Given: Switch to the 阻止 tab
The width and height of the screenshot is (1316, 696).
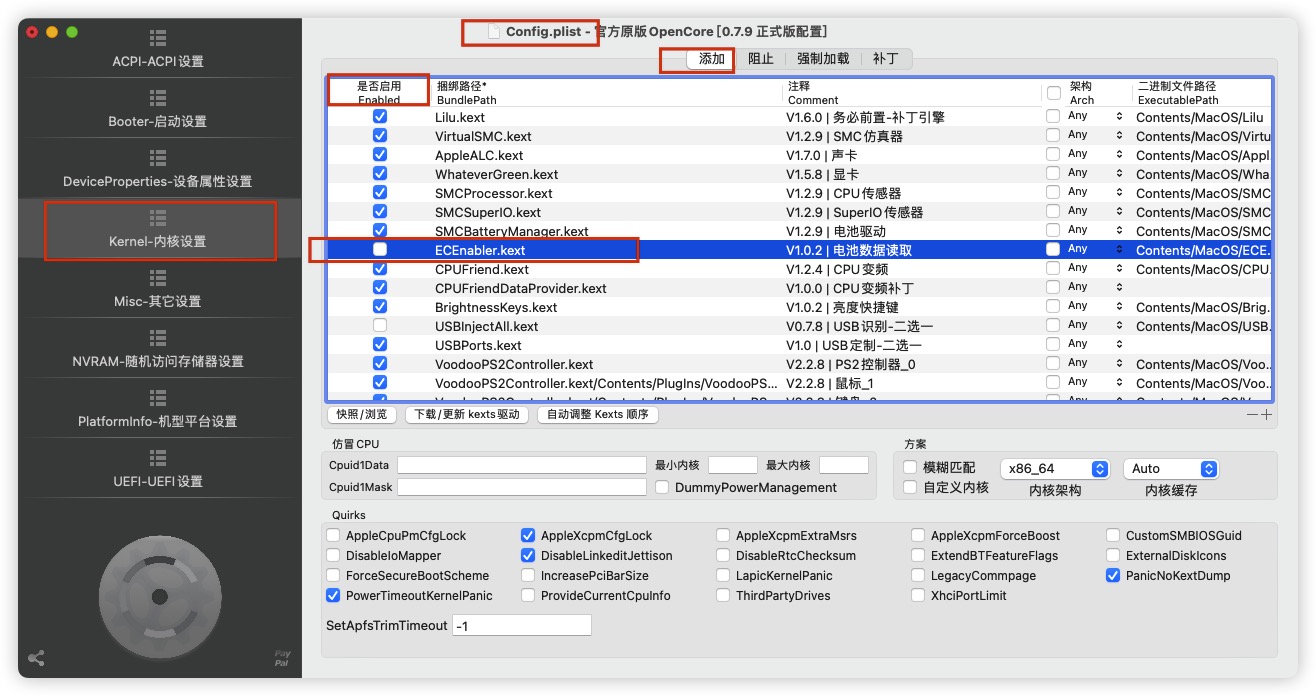Looking at the screenshot, I should coord(761,59).
